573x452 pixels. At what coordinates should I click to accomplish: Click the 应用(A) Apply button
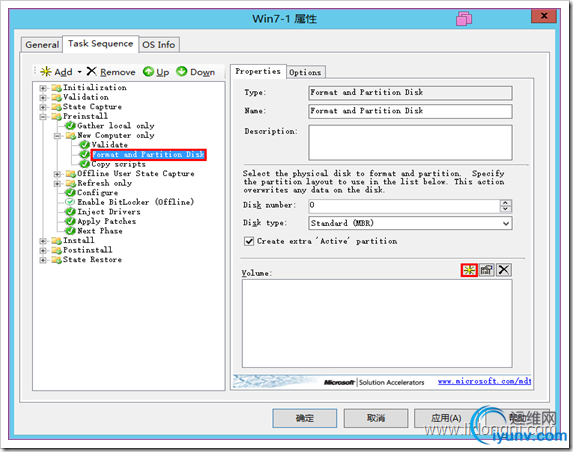(446, 418)
